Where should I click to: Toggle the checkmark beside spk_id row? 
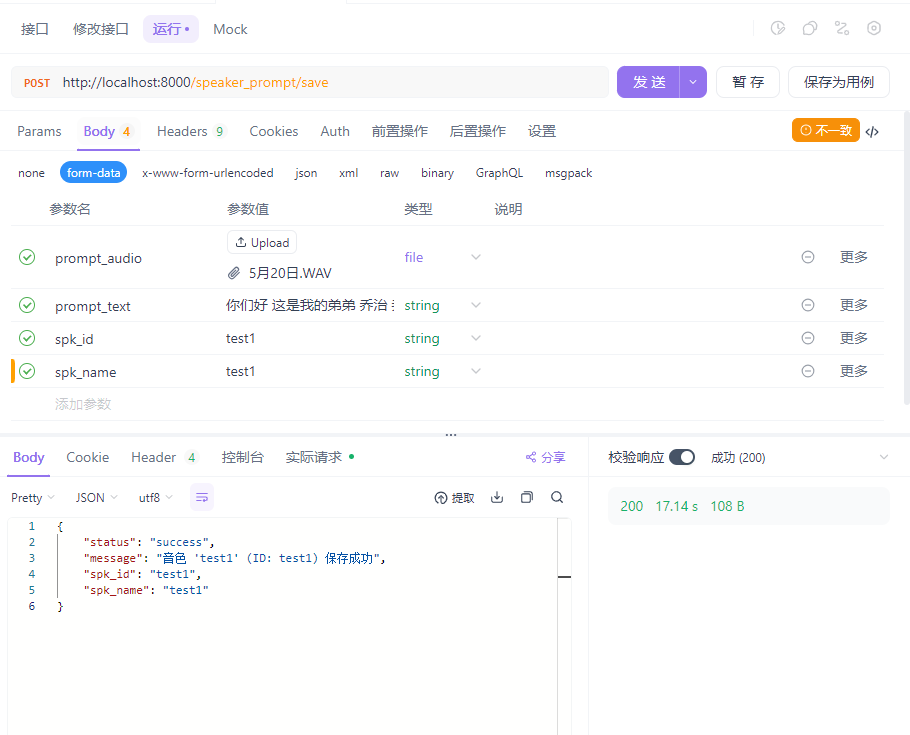point(26,338)
